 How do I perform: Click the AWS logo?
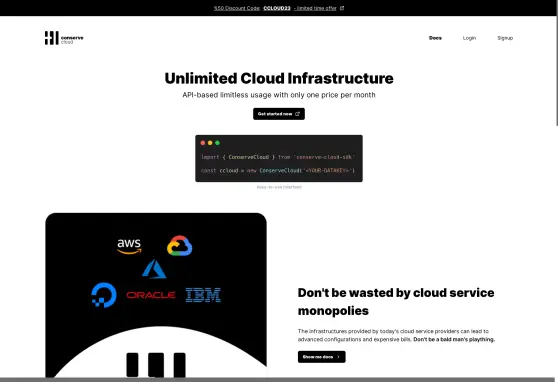pos(129,246)
